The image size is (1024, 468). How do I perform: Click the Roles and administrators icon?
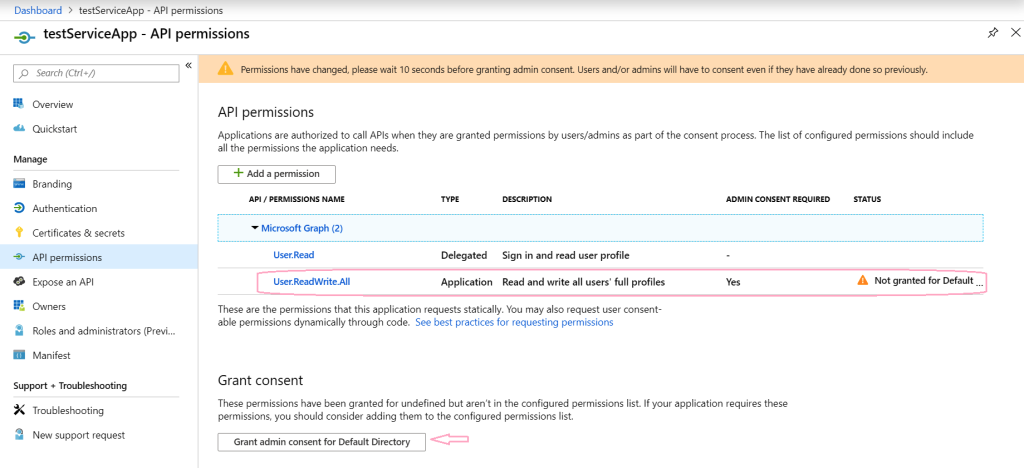pos(19,331)
